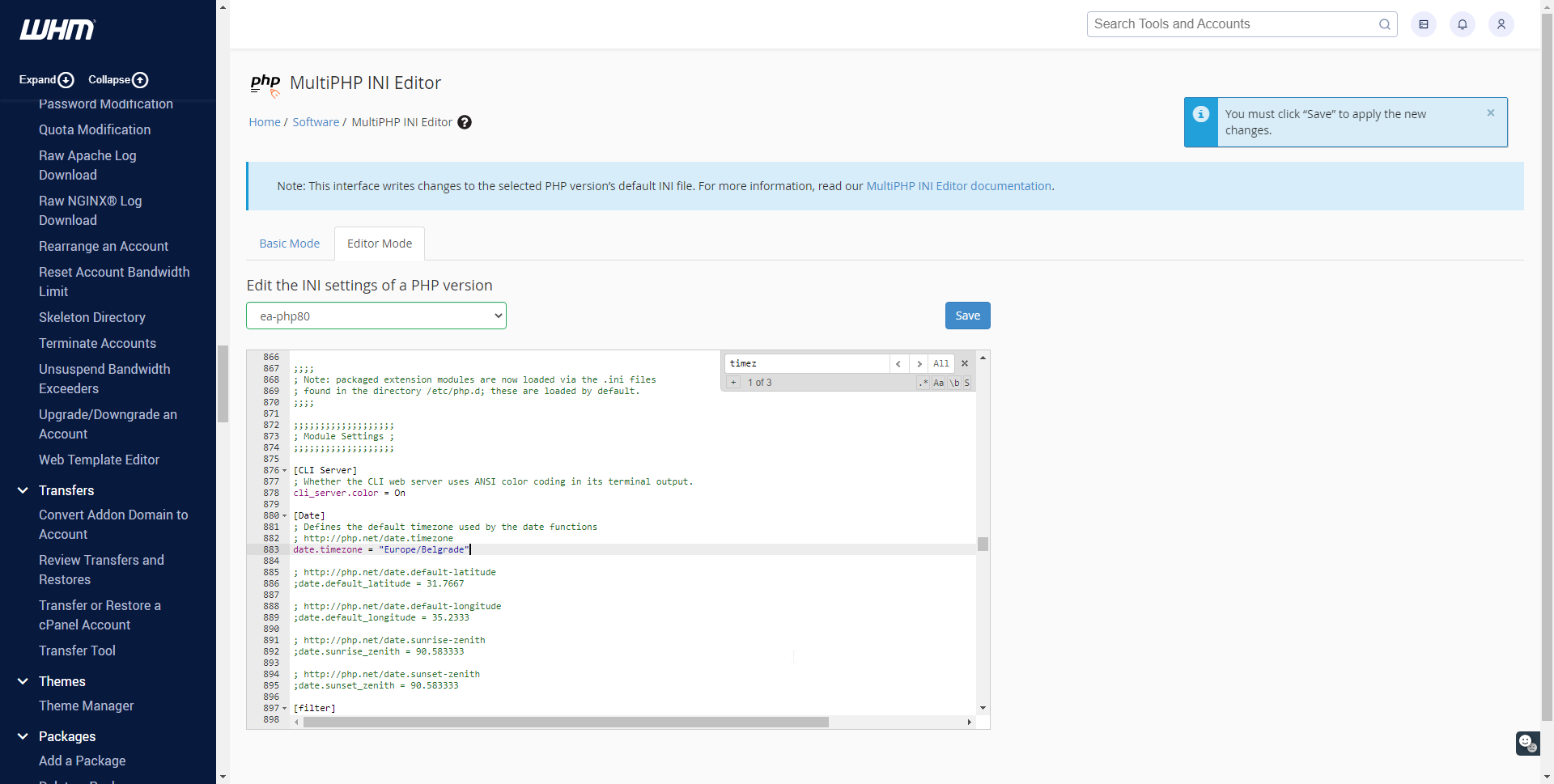Click the info icon in the notification

(x=1201, y=114)
